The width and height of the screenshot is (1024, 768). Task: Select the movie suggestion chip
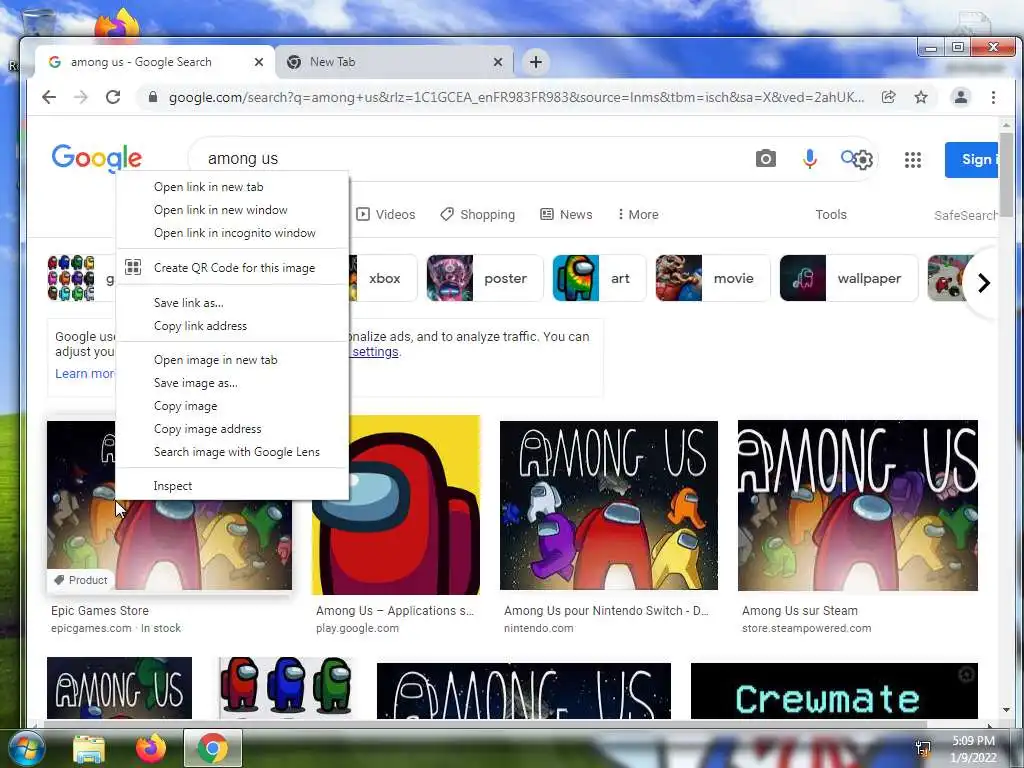coord(712,278)
